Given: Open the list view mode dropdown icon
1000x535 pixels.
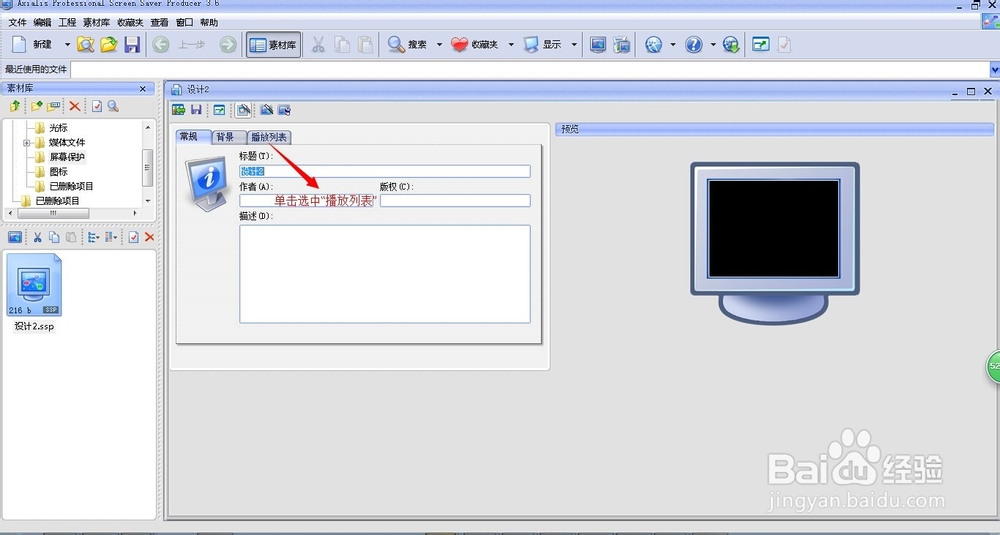Looking at the screenshot, I should click(x=94, y=237).
